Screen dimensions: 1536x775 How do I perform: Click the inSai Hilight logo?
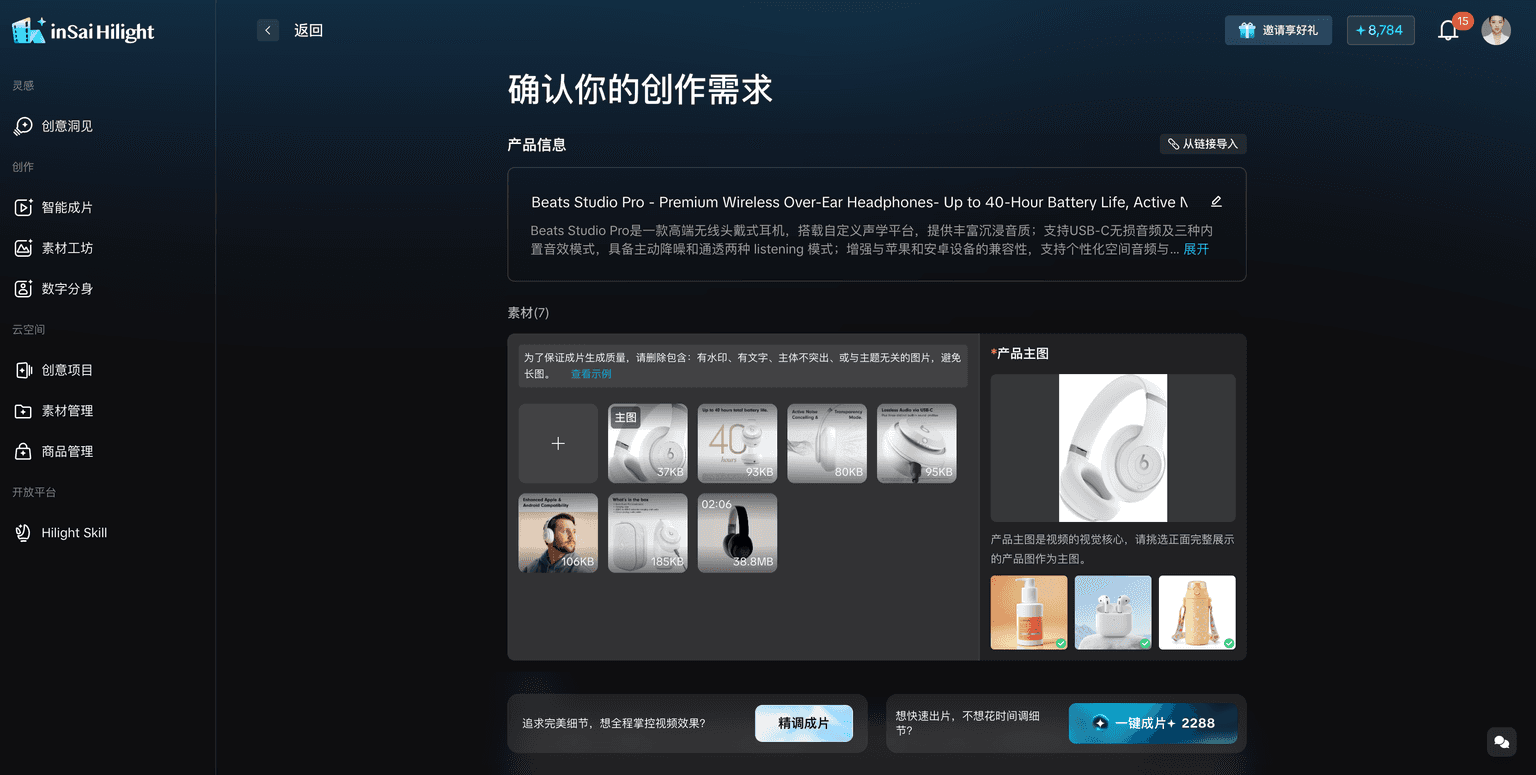point(83,31)
